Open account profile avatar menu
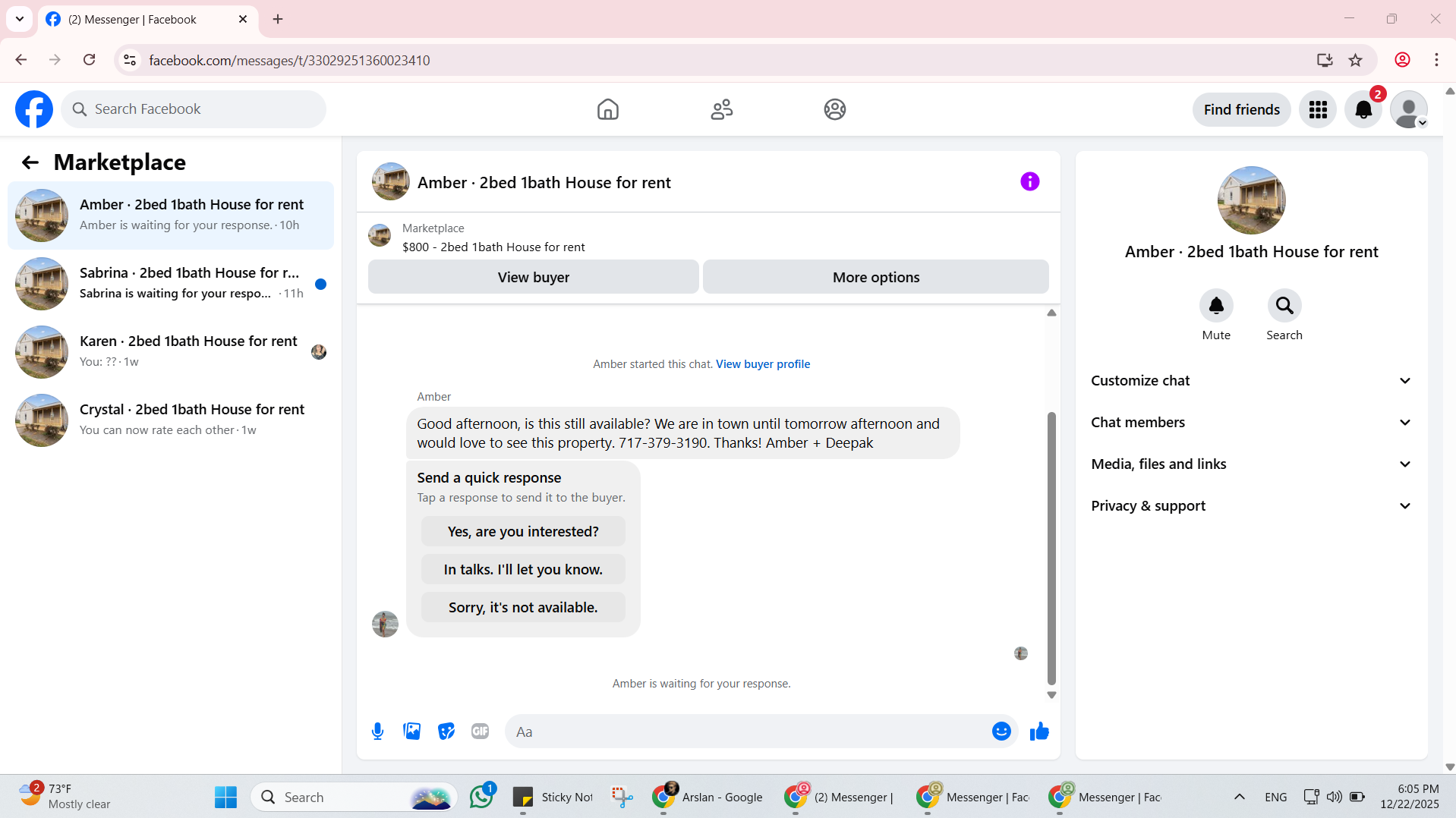The image size is (1456, 818). [x=1409, y=110]
